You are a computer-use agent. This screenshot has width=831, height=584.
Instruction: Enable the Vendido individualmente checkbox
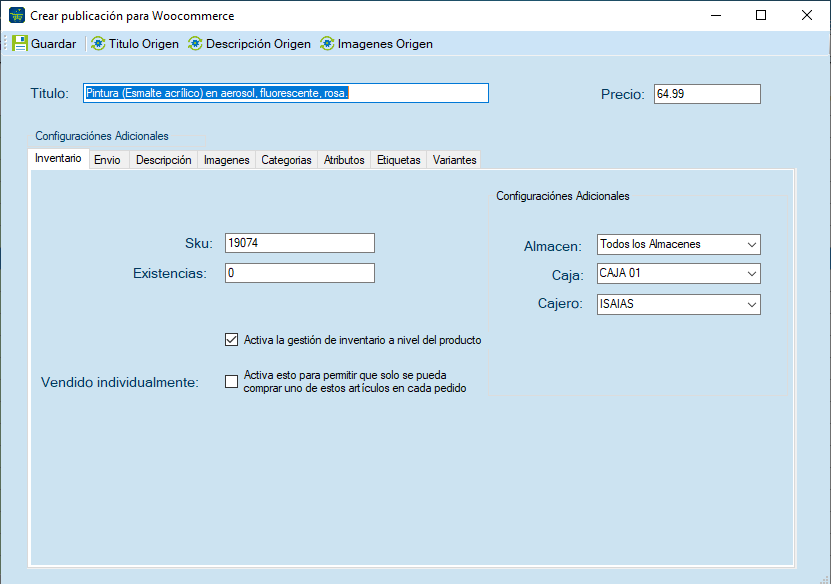click(232, 382)
